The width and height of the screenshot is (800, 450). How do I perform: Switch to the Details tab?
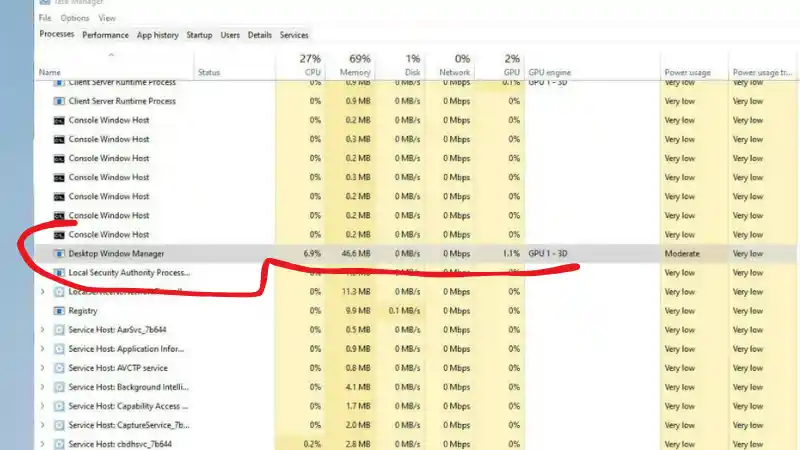click(260, 35)
